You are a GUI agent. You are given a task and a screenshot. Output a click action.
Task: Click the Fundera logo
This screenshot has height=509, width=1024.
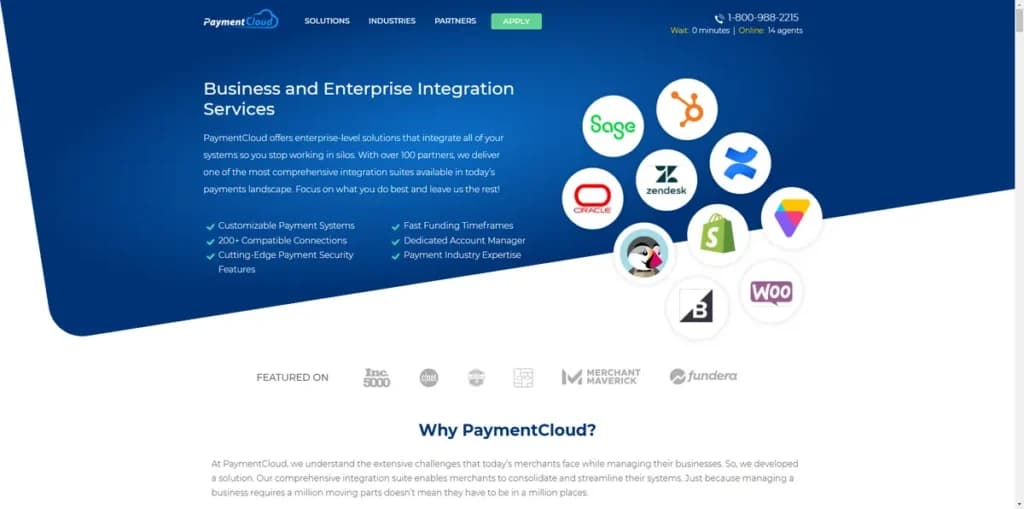click(703, 376)
